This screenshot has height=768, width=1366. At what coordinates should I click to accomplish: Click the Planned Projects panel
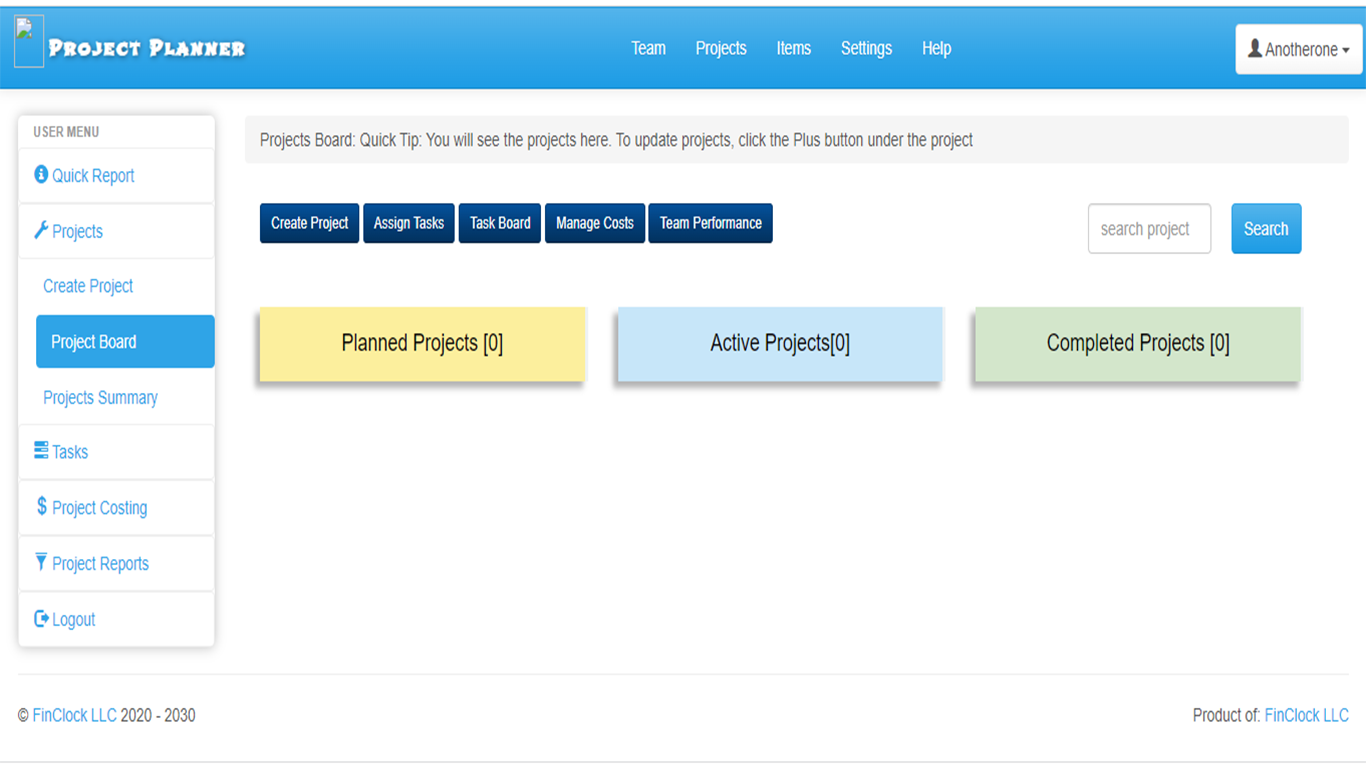click(421, 343)
